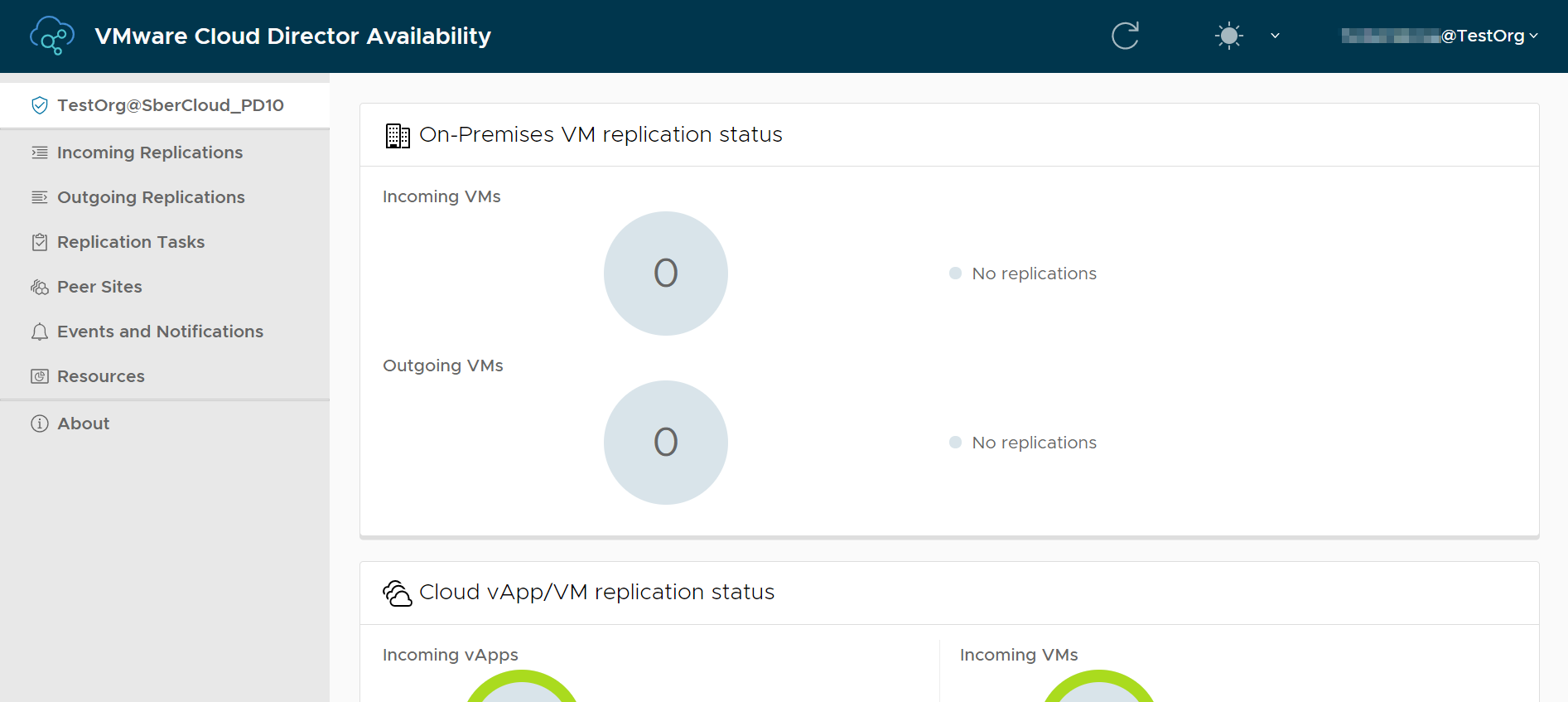
Task: Click the Peer Sites icon
Action: pyautogui.click(x=40, y=287)
